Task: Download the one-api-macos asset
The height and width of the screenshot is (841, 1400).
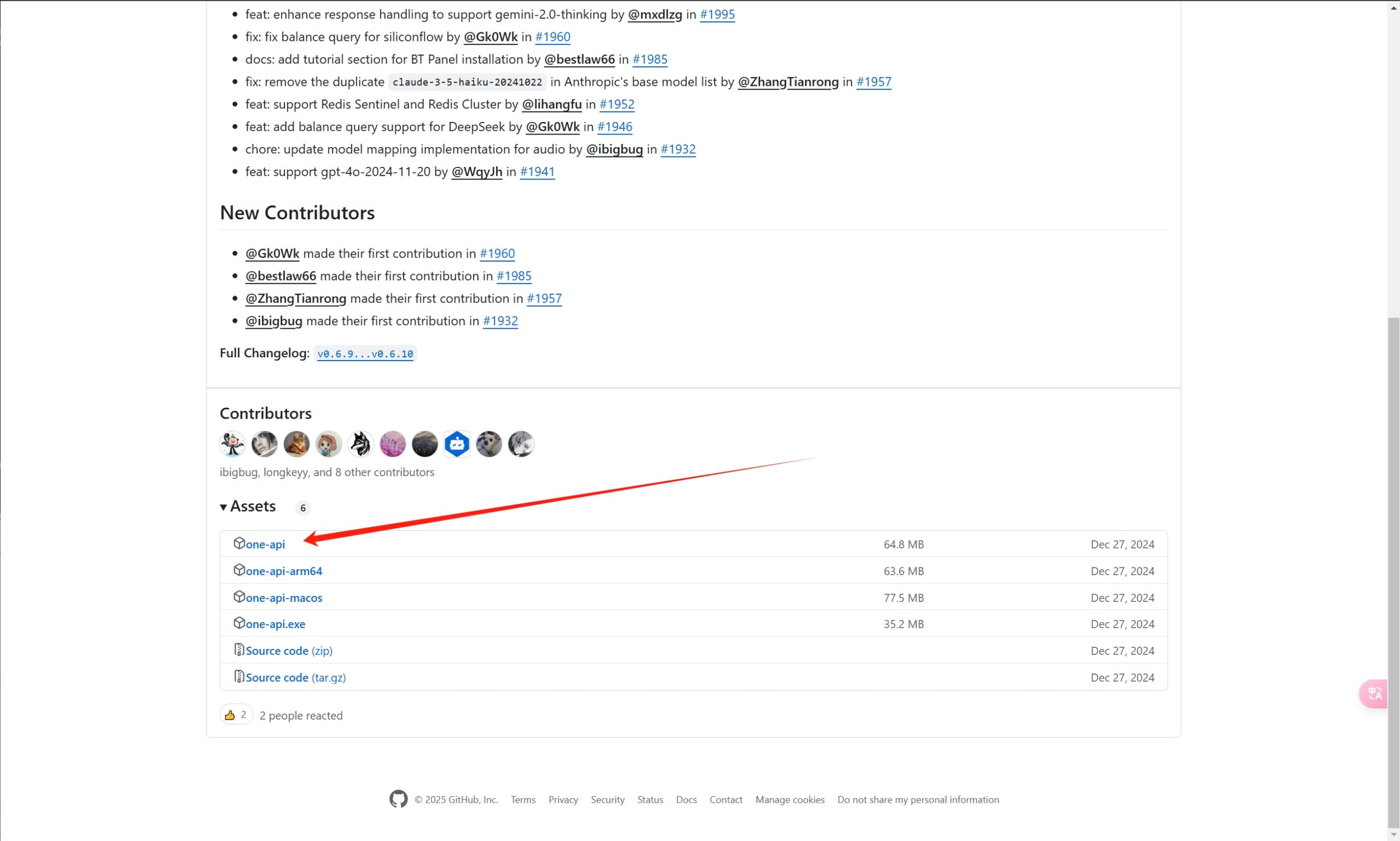Action: (x=284, y=598)
